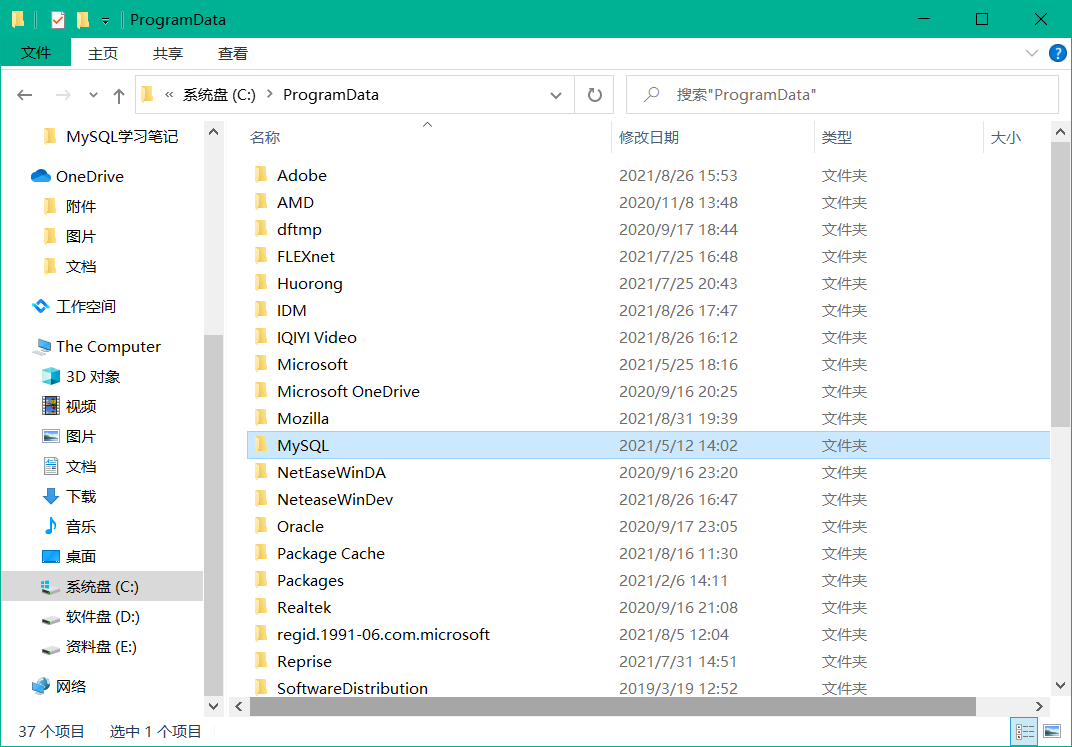The image size is (1072, 747).
Task: Click the AMD folder icon
Action: [260, 202]
